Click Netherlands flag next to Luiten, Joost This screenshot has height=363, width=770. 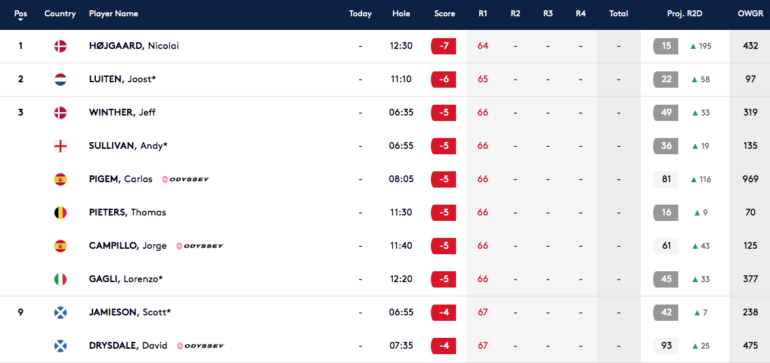click(x=60, y=79)
